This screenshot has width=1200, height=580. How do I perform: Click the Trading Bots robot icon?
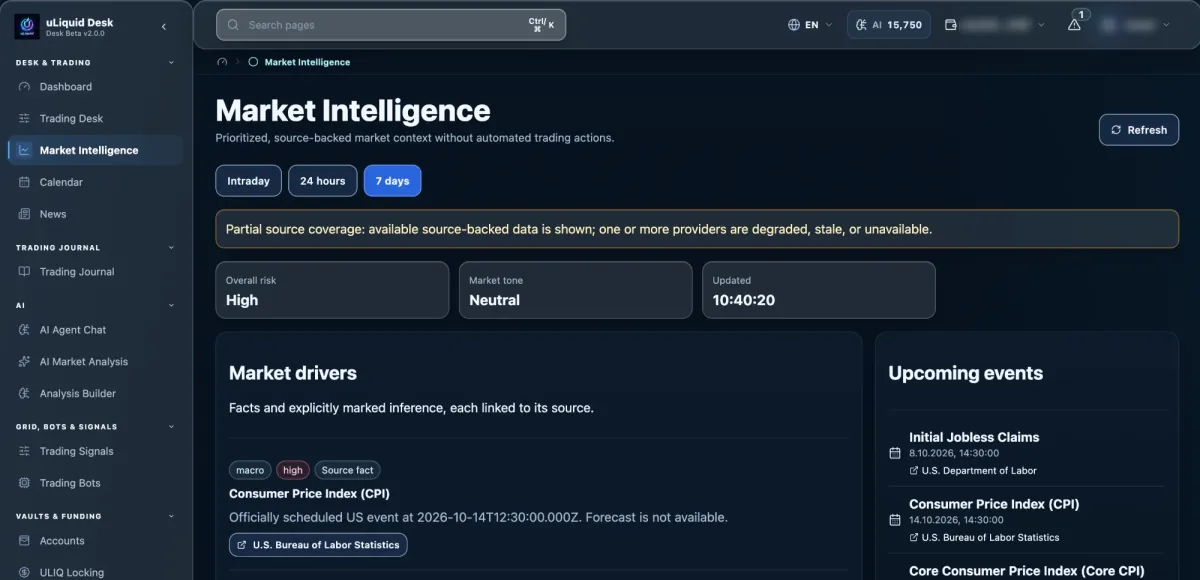point(25,483)
